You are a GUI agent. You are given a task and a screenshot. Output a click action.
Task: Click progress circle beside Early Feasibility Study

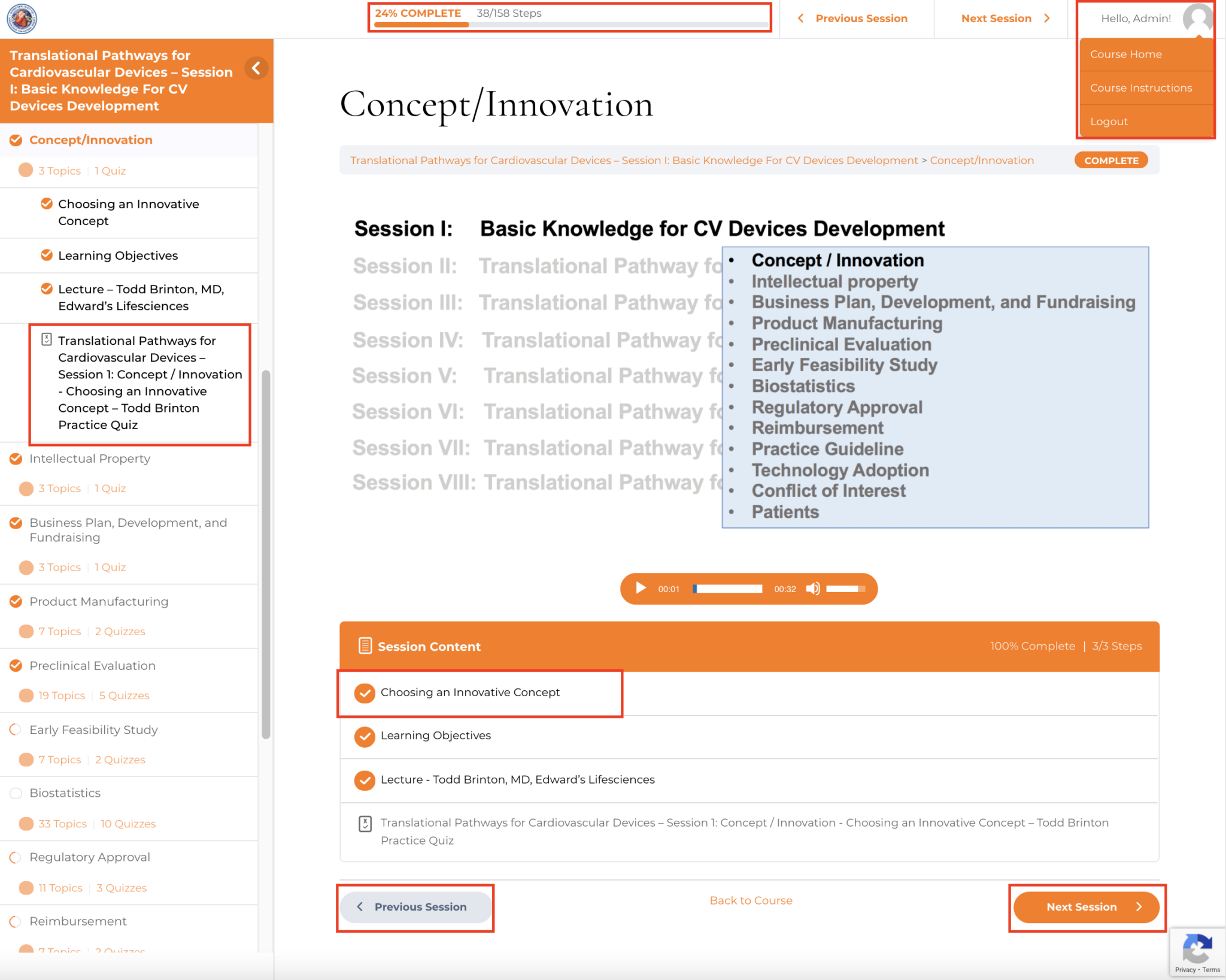point(16,729)
